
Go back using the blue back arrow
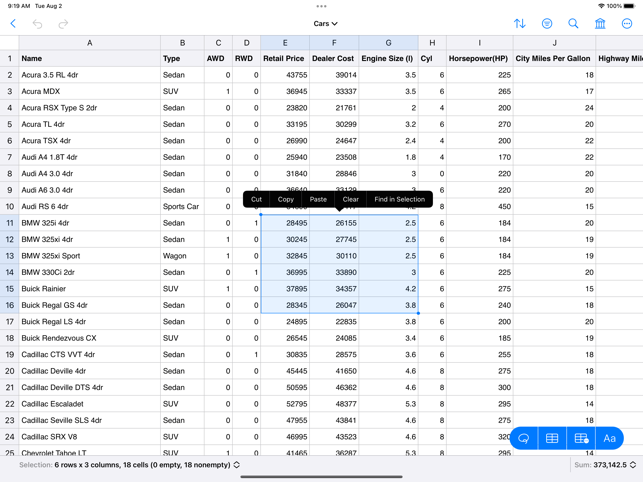click(x=13, y=23)
